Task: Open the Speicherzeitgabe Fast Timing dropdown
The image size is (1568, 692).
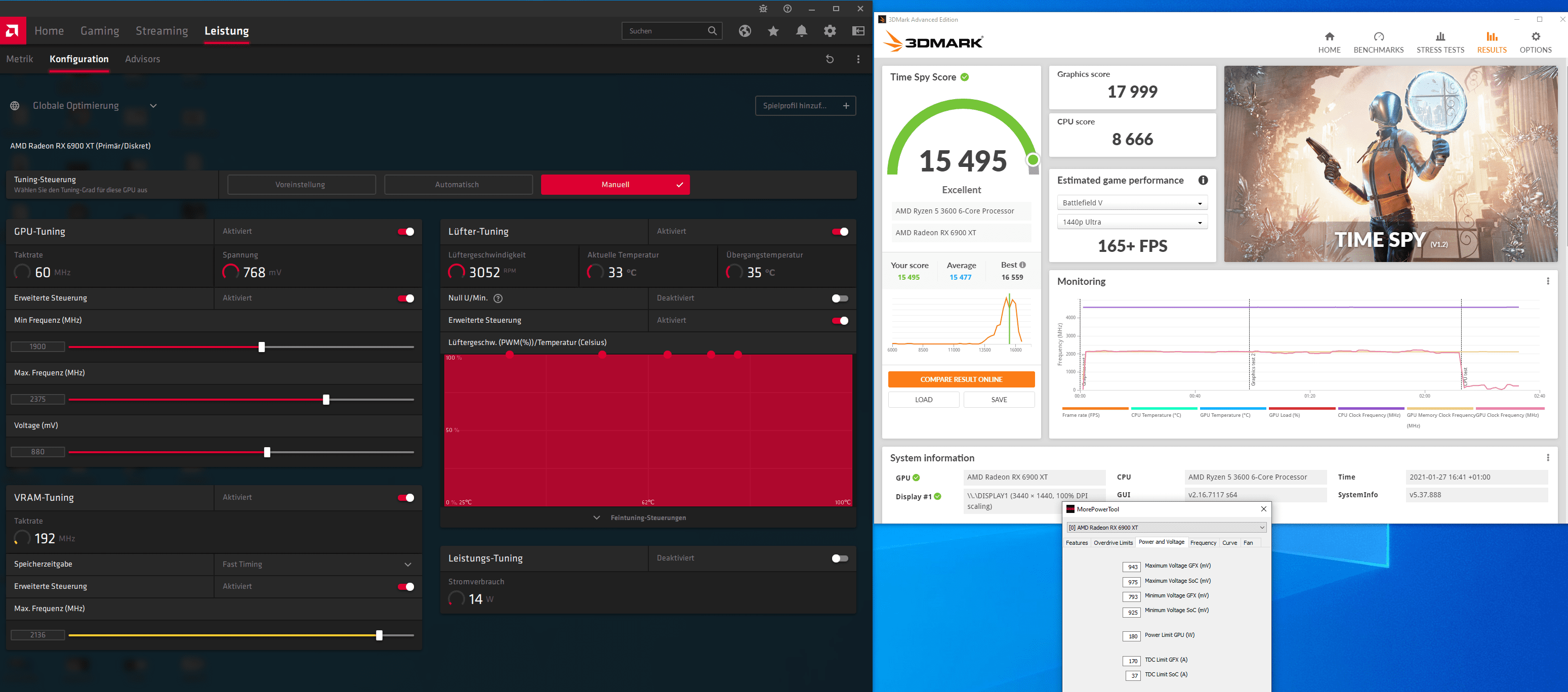Action: click(317, 564)
